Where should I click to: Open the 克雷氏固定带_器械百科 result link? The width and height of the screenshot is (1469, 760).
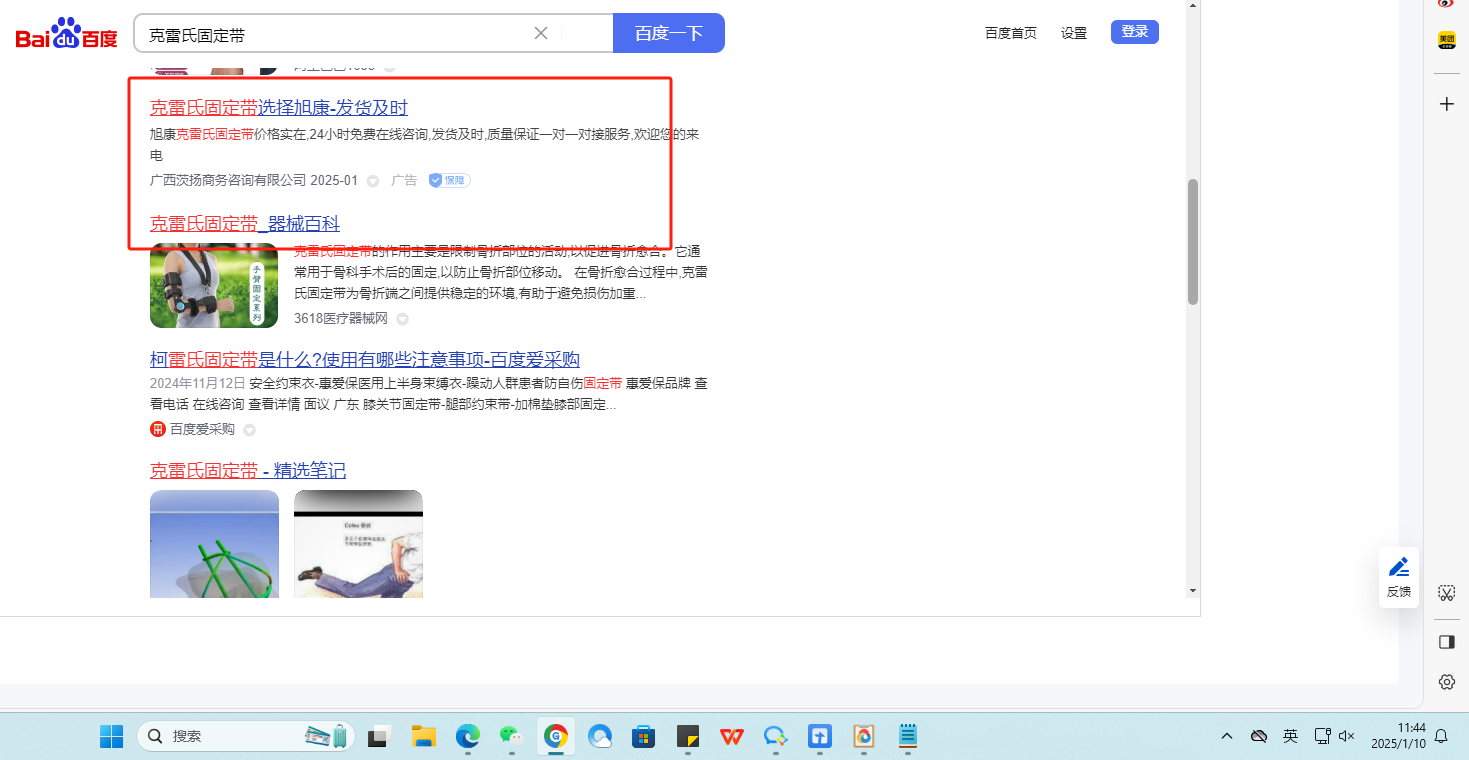point(245,223)
